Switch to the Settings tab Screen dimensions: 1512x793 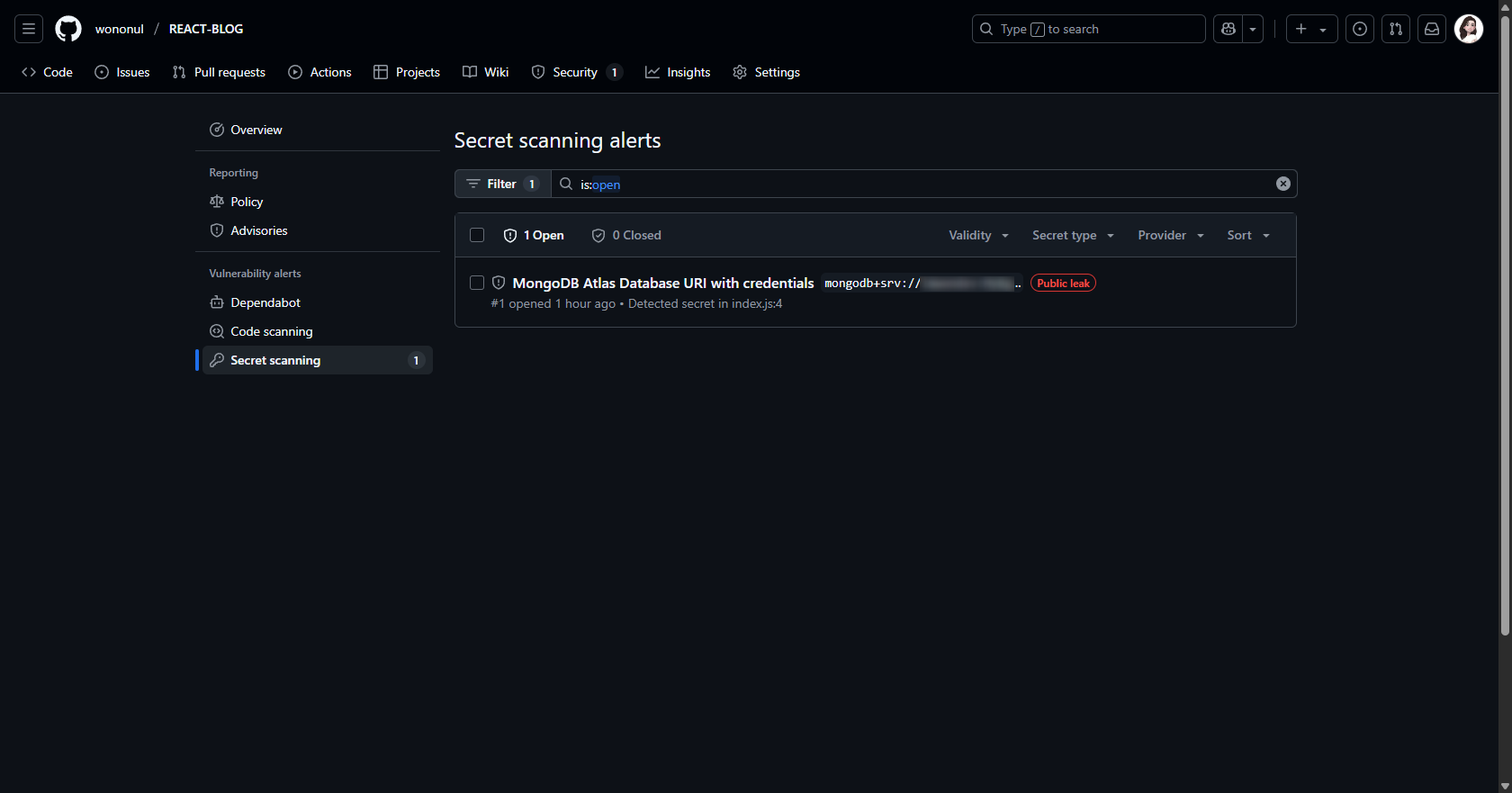[767, 72]
